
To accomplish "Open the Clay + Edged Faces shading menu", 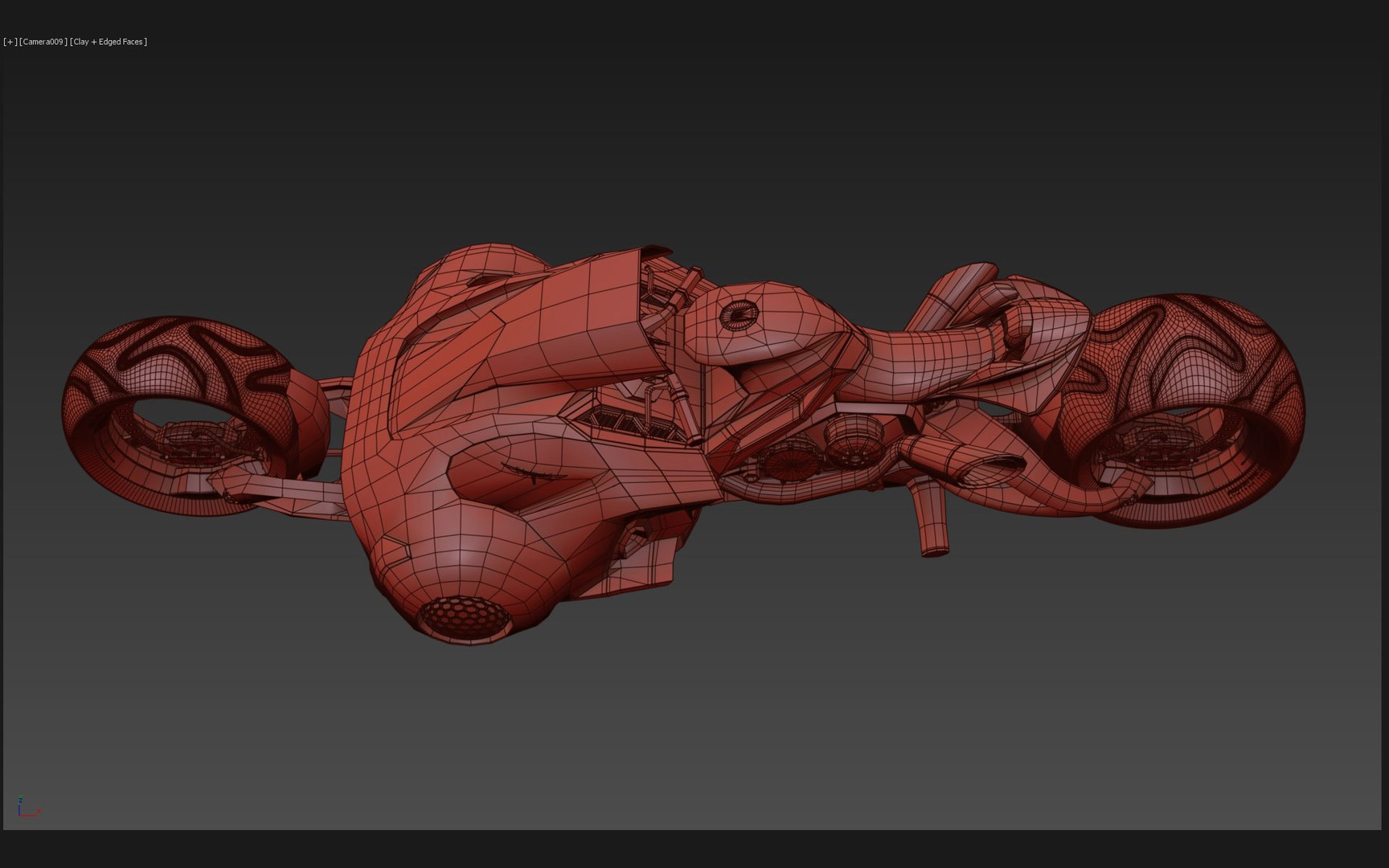I will (109, 42).
